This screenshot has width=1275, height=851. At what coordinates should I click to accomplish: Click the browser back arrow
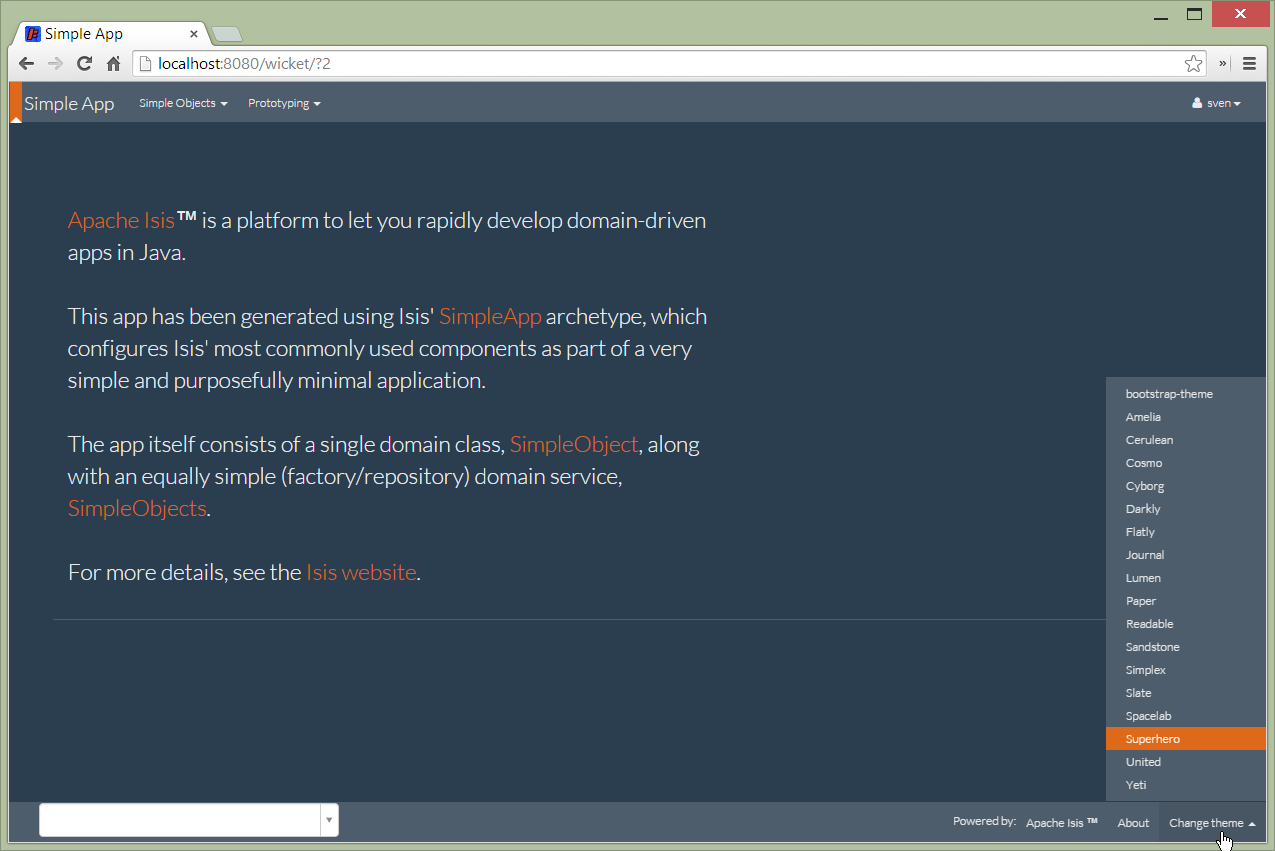pos(27,64)
